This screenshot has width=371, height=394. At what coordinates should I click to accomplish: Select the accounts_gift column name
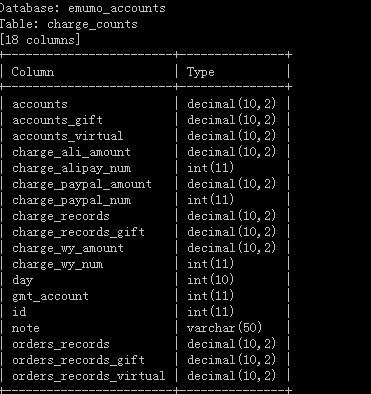point(57,120)
